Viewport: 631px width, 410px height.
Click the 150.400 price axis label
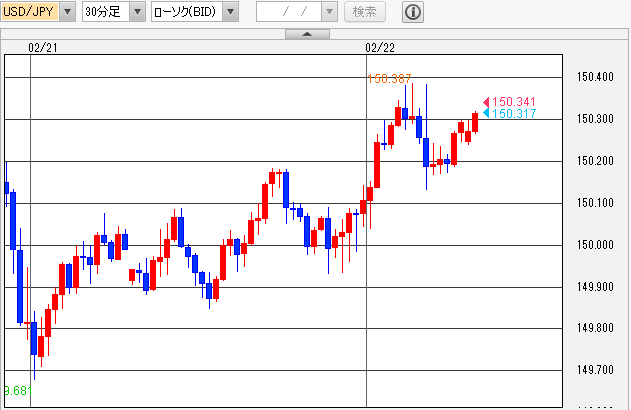pos(595,76)
